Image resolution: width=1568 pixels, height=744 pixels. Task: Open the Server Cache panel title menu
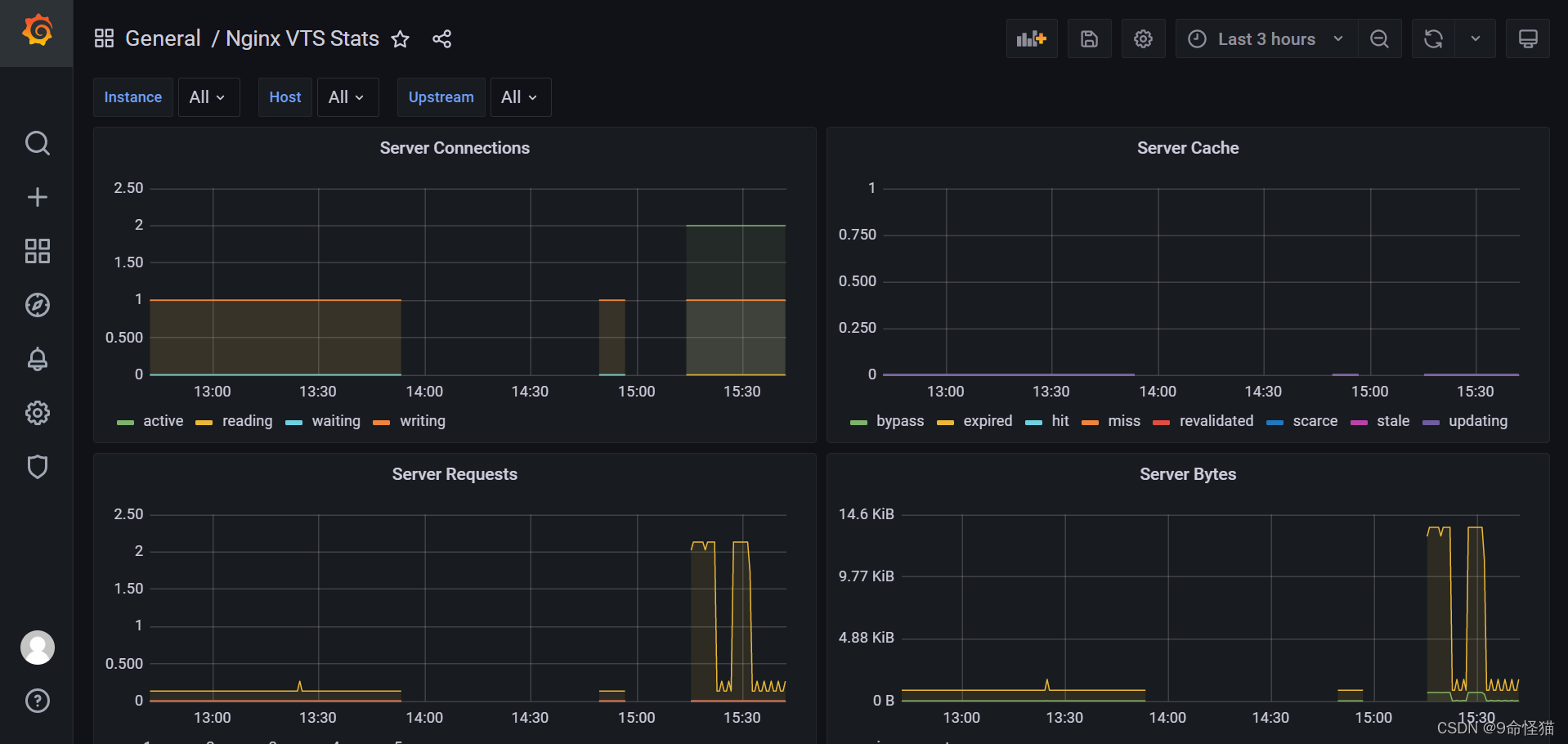click(x=1188, y=148)
